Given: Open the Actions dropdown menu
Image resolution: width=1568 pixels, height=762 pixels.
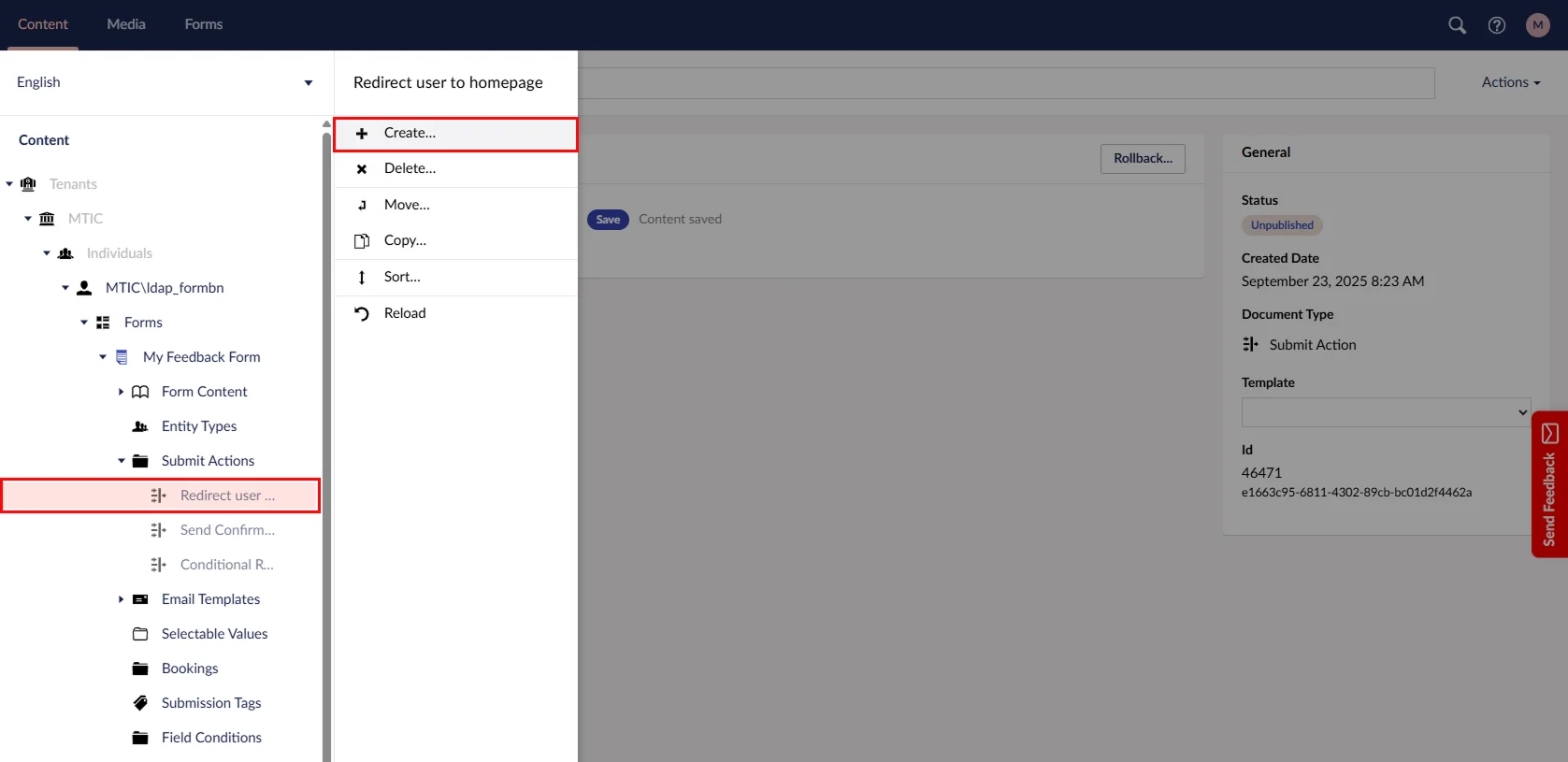Looking at the screenshot, I should (x=1510, y=82).
